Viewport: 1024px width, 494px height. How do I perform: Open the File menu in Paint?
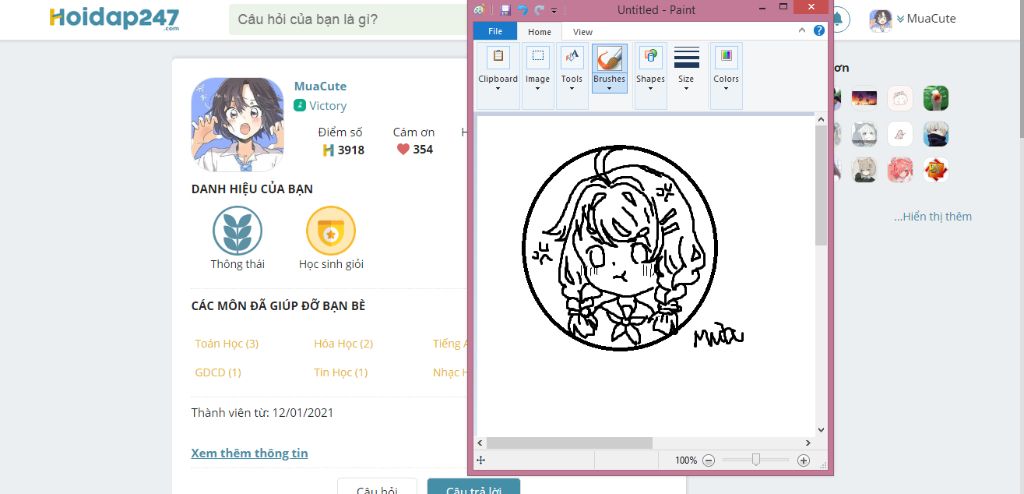click(495, 31)
